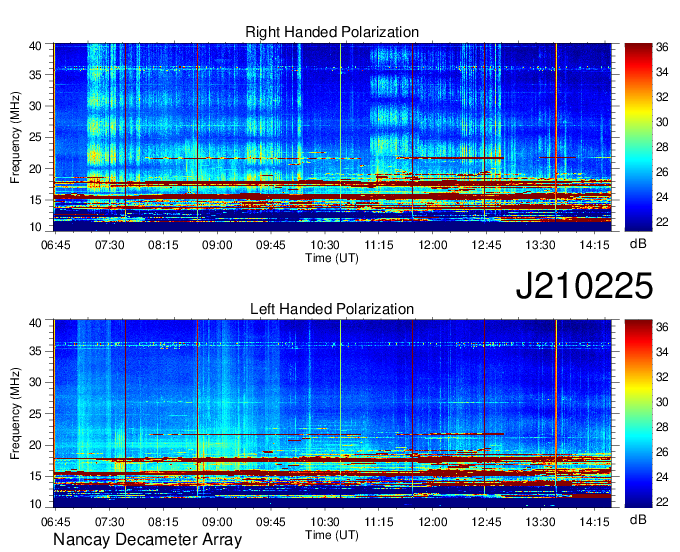Click the 09:00 time tick of Right Handed plot
The image size is (680, 552).
(x=217, y=245)
